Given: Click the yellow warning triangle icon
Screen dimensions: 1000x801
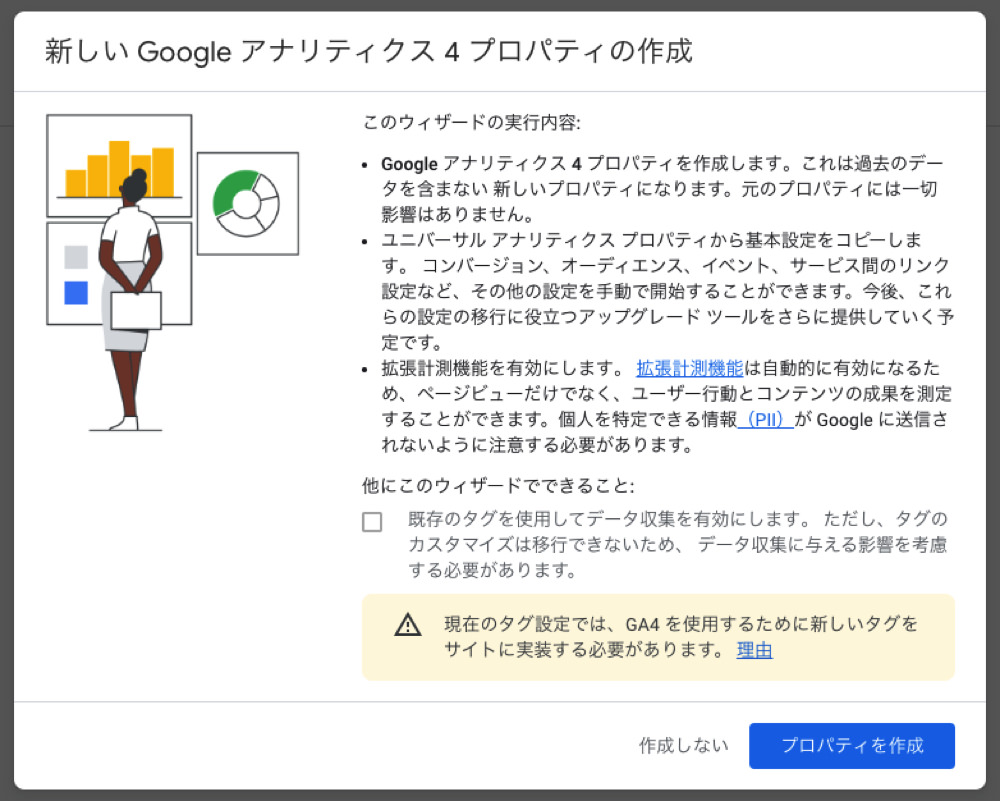Looking at the screenshot, I should (408, 625).
